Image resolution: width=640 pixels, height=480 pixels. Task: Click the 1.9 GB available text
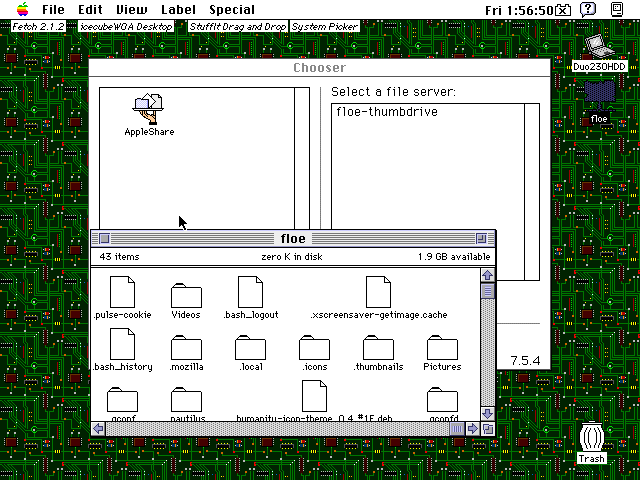(454, 257)
